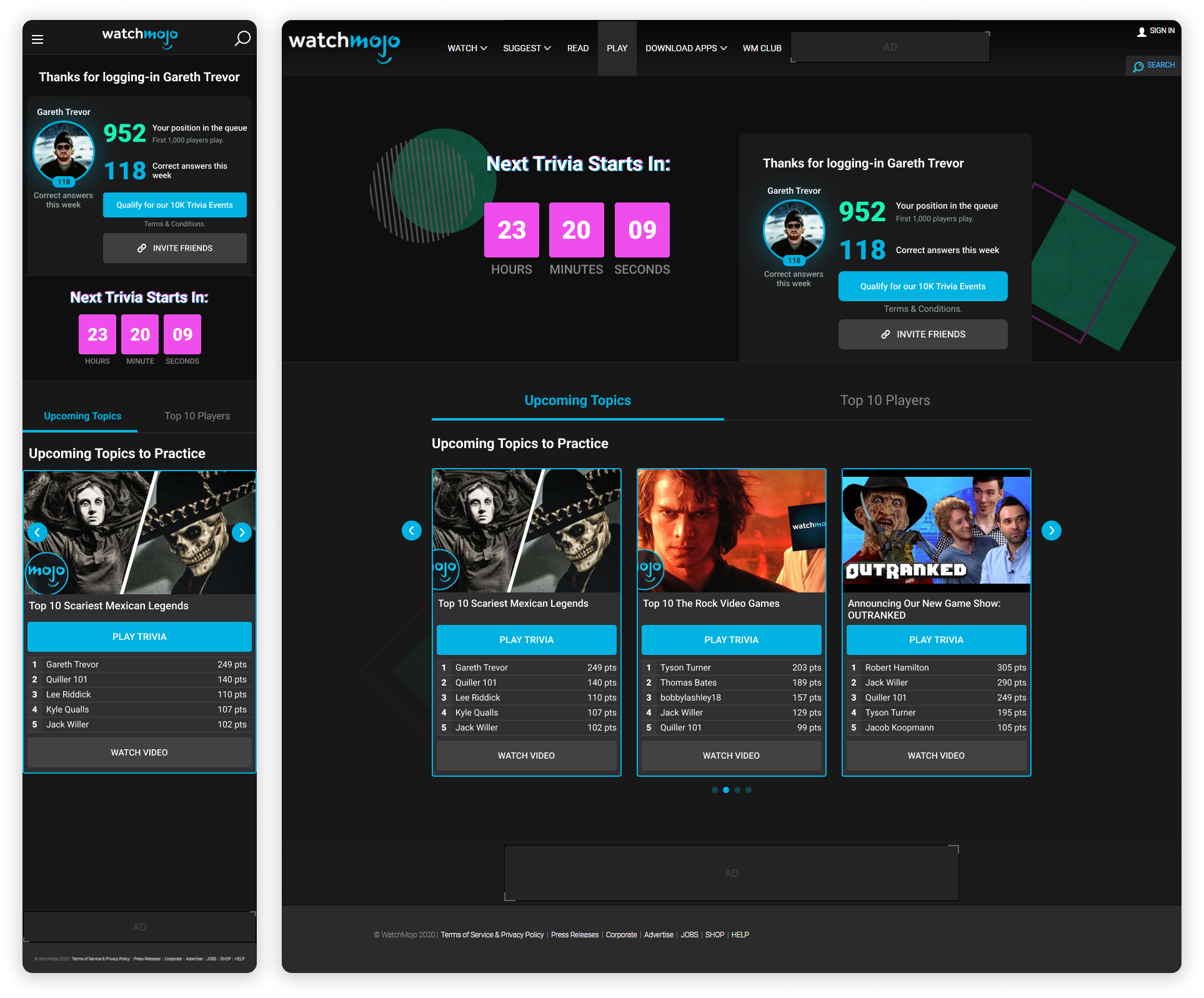
Task: Play trivia for OUTRANKED game show
Action: (x=937, y=640)
